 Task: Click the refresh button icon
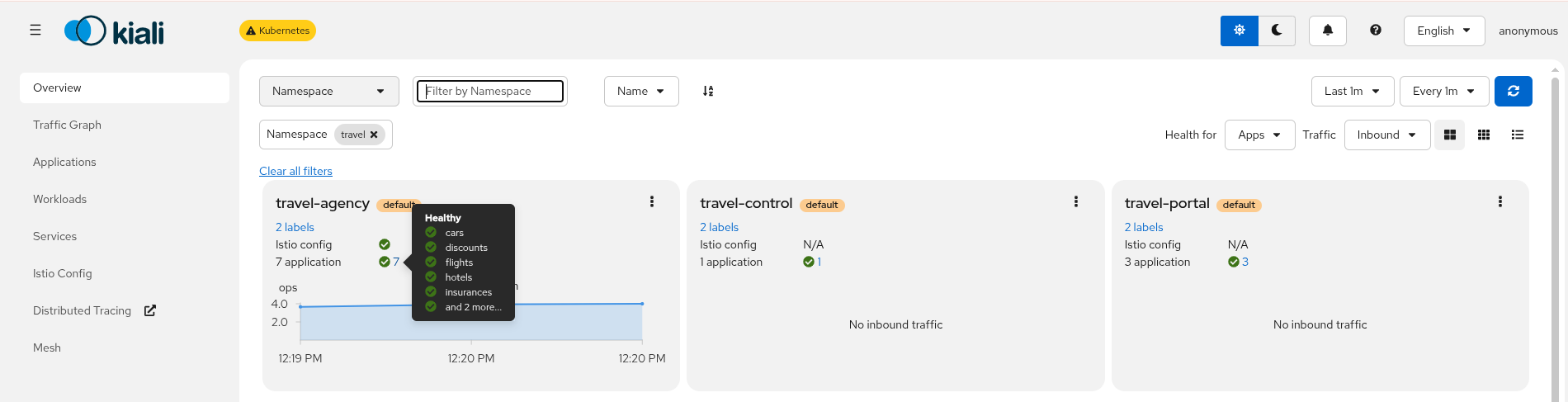1513,92
